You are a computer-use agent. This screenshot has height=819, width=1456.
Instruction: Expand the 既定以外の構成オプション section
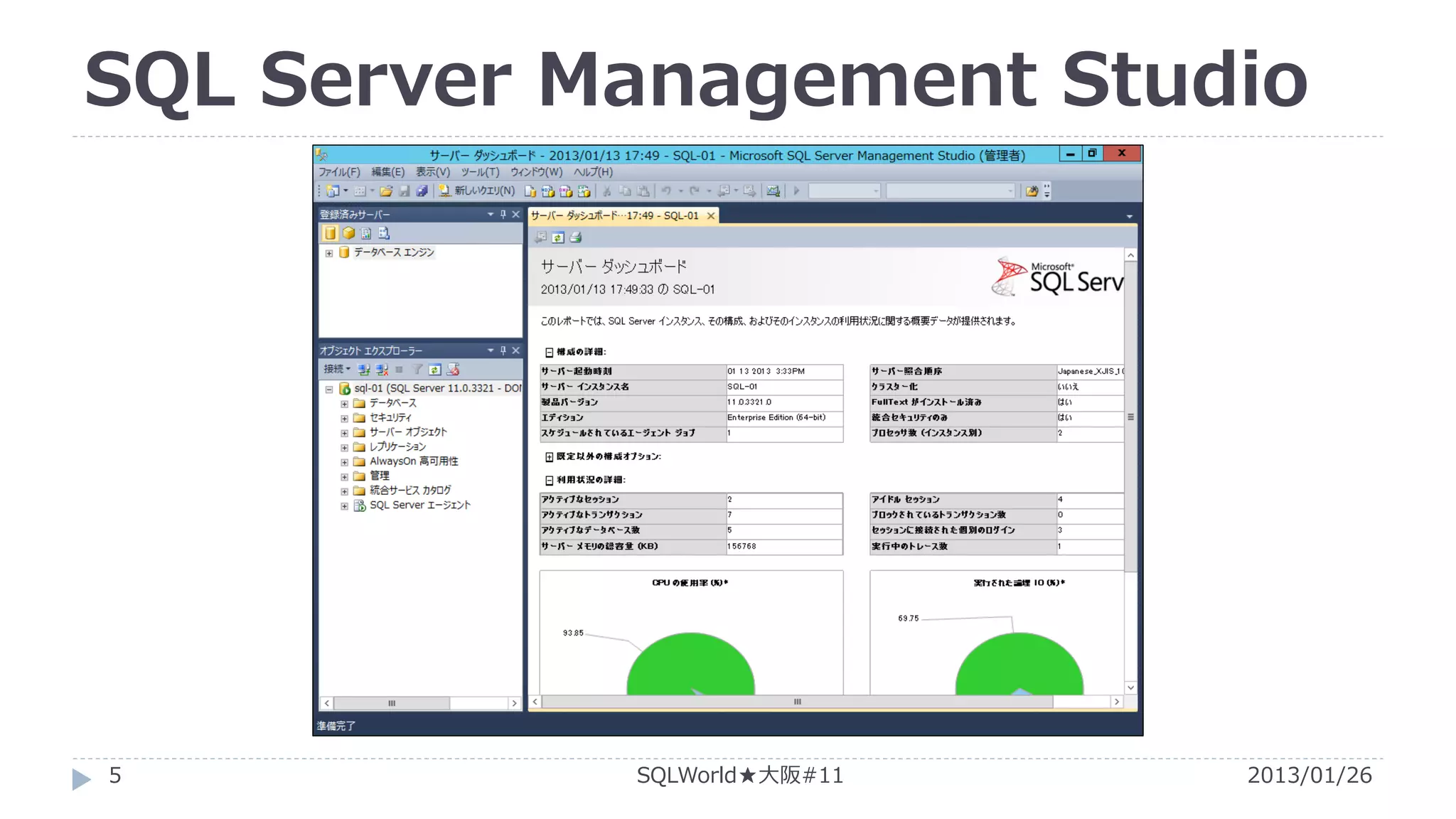(549, 456)
